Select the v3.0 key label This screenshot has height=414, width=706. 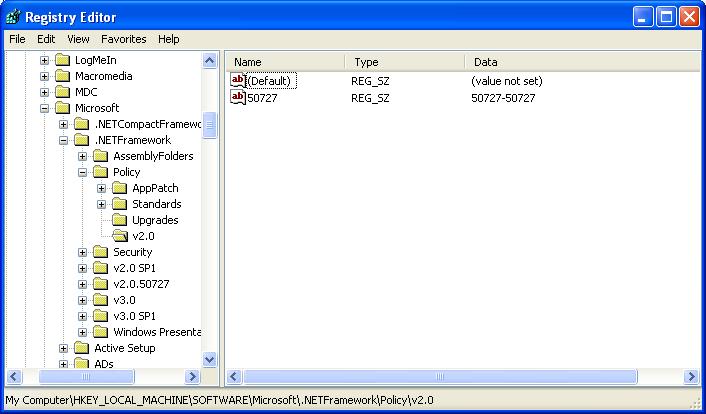click(124, 300)
